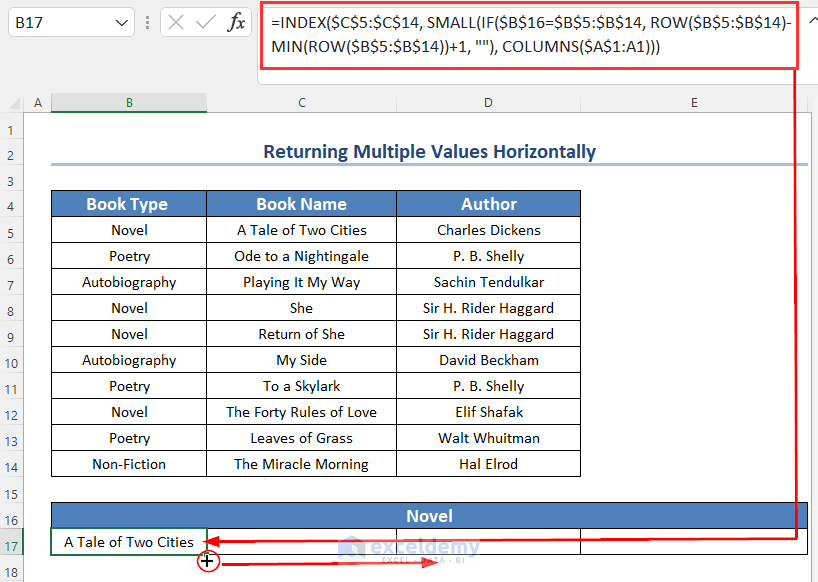Click the Select All triangle corner
818x582 pixels.
click(14, 103)
